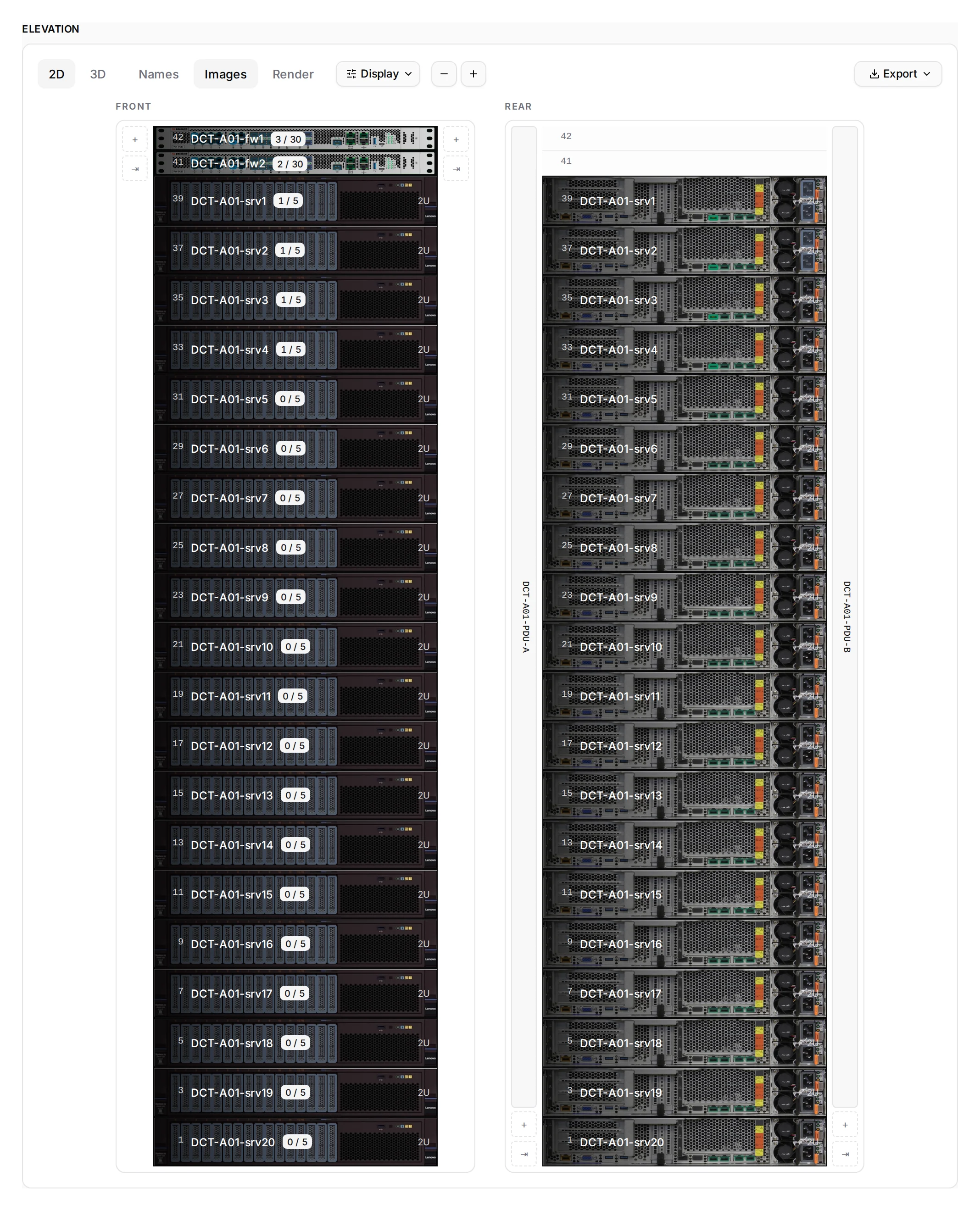980x1210 pixels.
Task: Click the arrow-to-bar icon left of front rack top
Action: coord(135,169)
